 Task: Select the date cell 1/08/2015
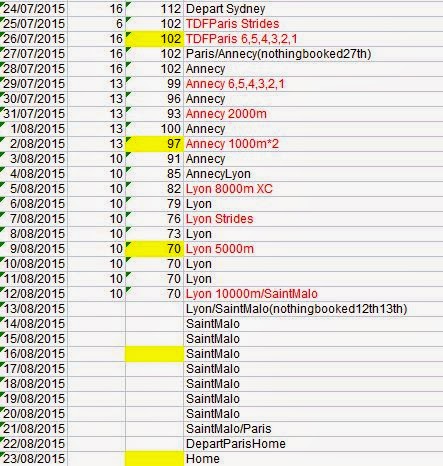tap(34, 129)
